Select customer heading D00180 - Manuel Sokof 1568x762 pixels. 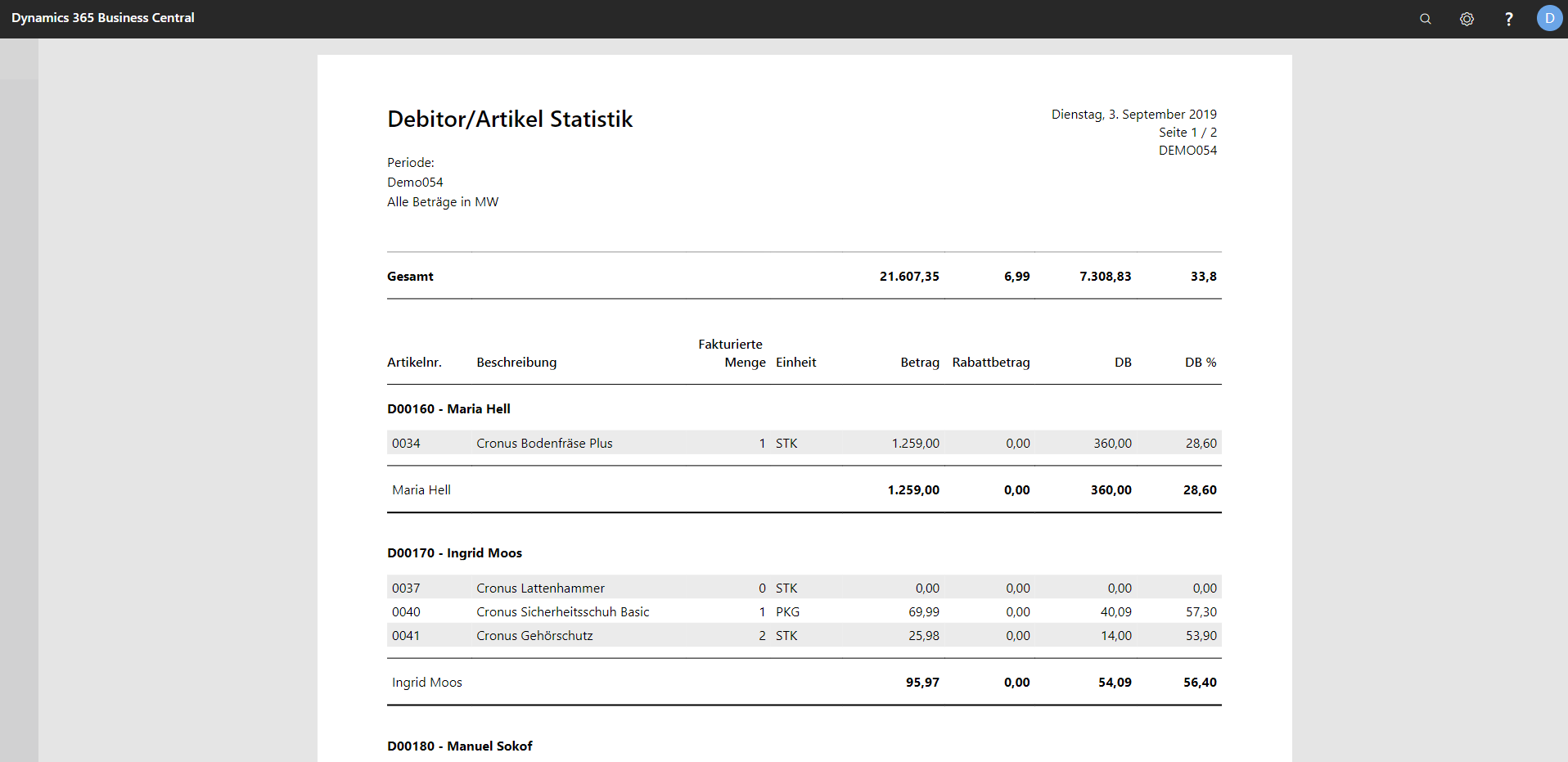pyautogui.click(x=459, y=746)
